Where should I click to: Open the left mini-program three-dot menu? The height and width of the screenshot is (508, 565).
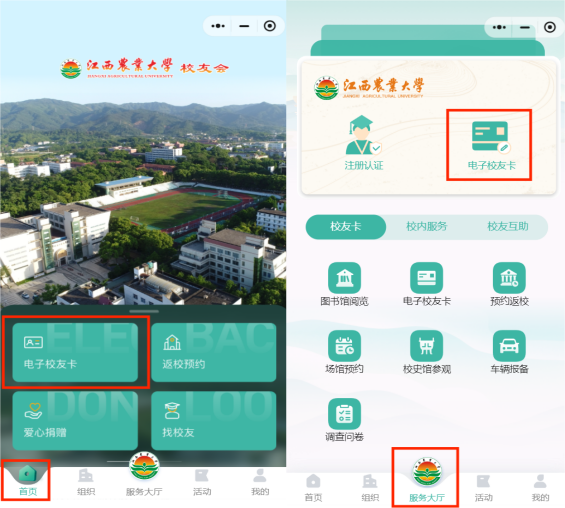tap(218, 26)
